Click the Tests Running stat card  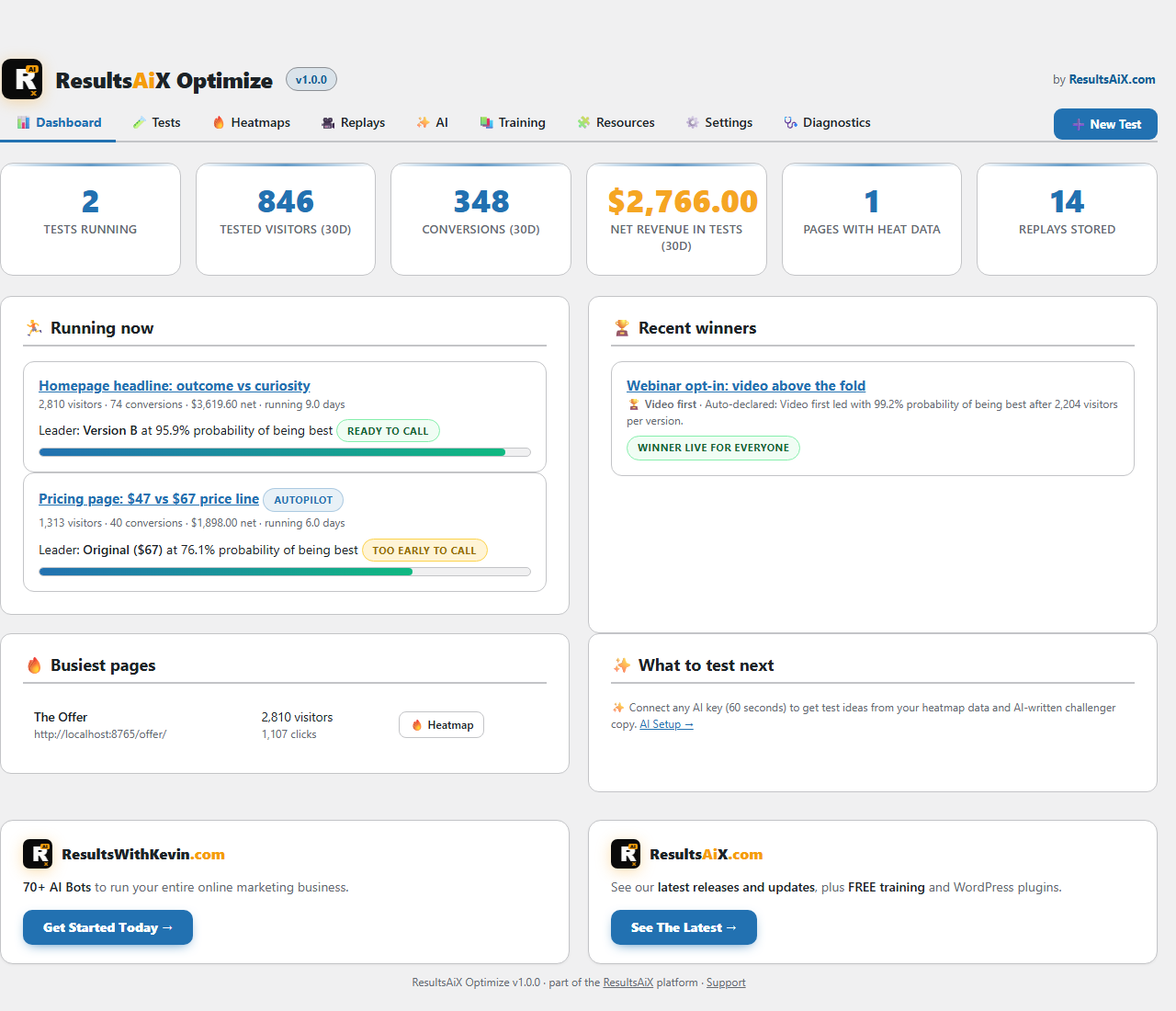pyautogui.click(x=90, y=219)
